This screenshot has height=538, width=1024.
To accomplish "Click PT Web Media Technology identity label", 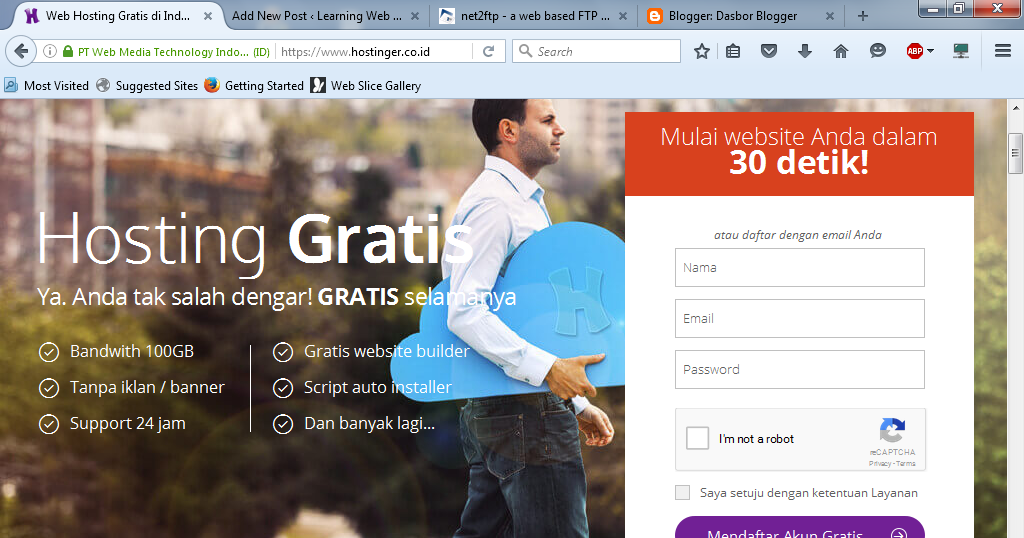I will point(174,52).
